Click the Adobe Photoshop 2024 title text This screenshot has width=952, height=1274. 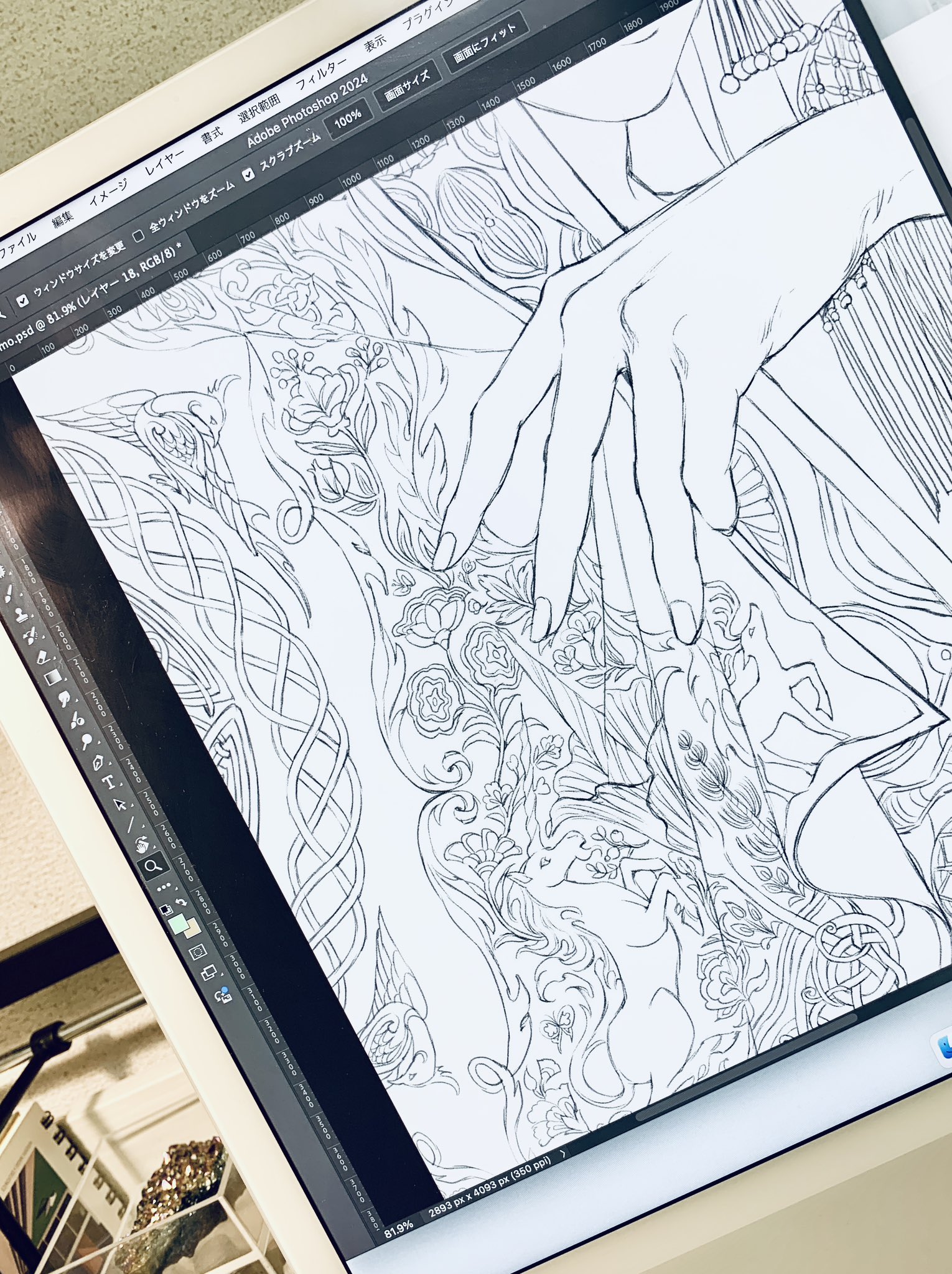(x=307, y=112)
